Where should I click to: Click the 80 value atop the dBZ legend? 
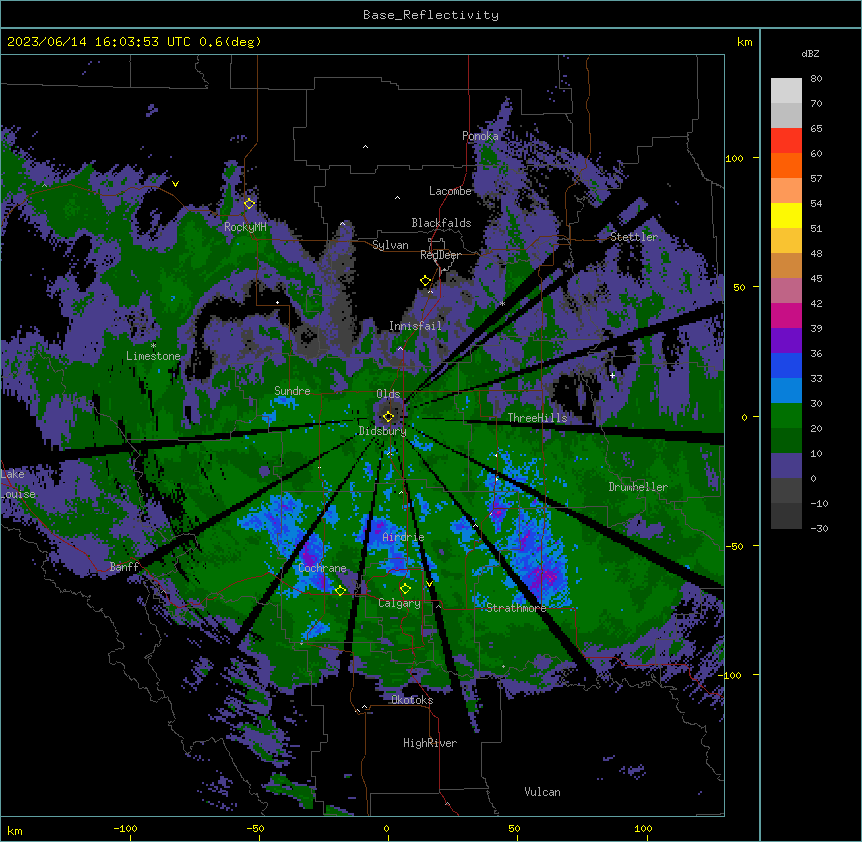pos(816,79)
